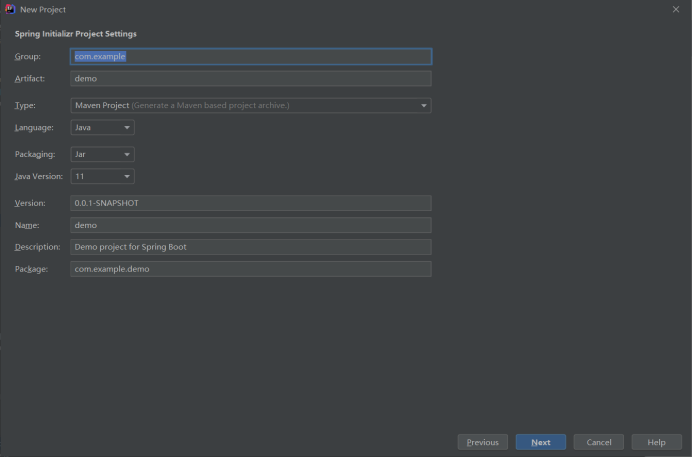Open the Help button
The width and height of the screenshot is (692, 458).
pos(656,442)
